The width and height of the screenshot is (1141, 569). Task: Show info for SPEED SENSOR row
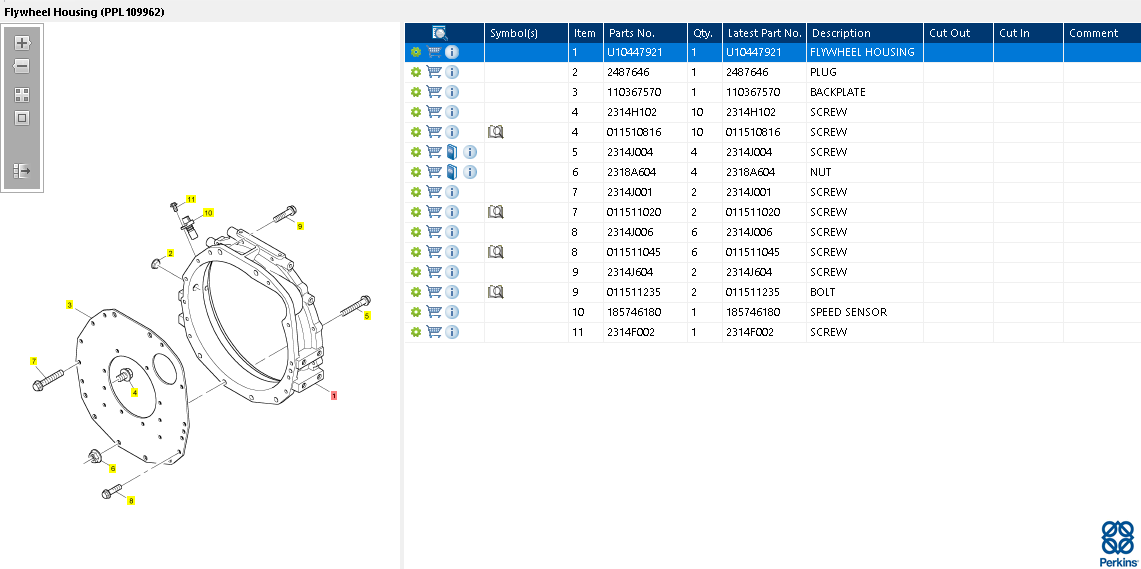(x=452, y=312)
